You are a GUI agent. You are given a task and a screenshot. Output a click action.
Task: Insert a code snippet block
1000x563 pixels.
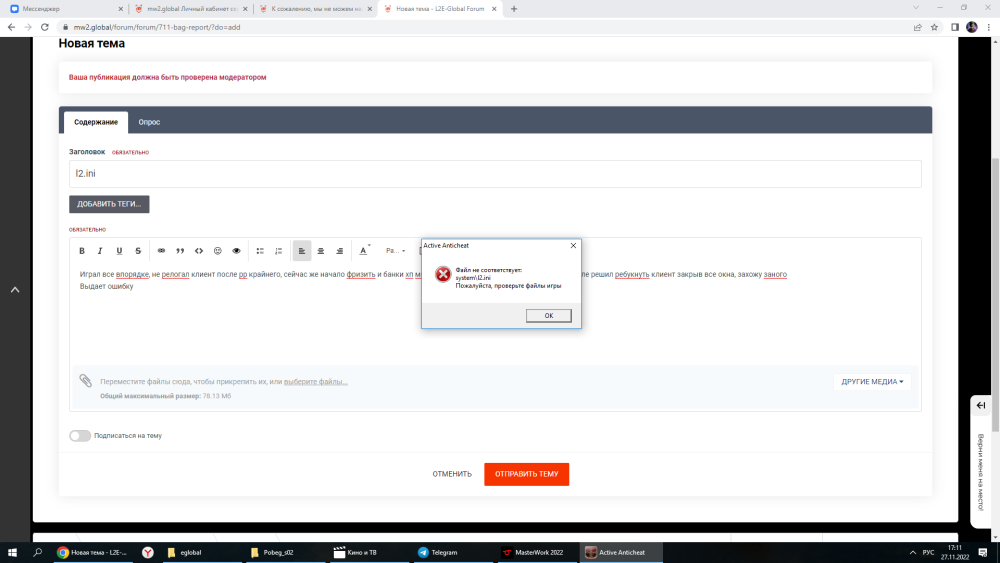pos(199,251)
